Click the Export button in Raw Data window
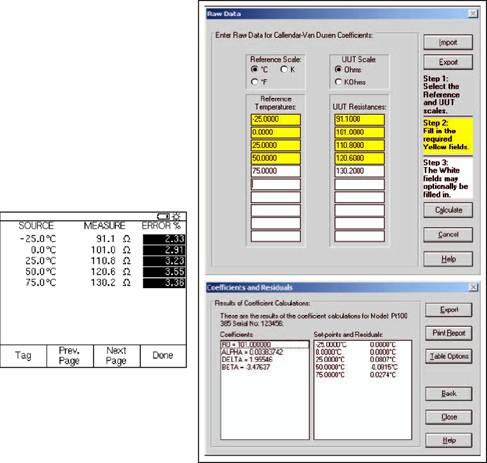The image size is (487, 463). [448, 62]
